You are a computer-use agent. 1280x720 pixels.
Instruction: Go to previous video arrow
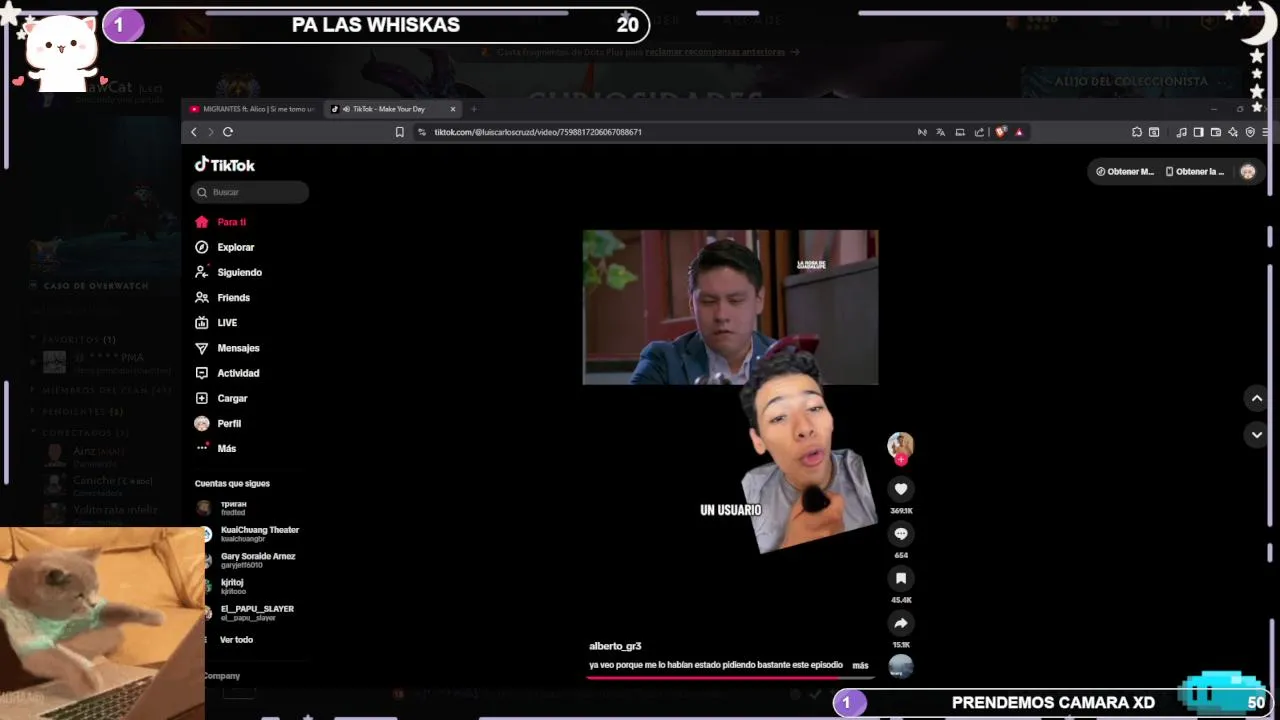[1257, 398]
